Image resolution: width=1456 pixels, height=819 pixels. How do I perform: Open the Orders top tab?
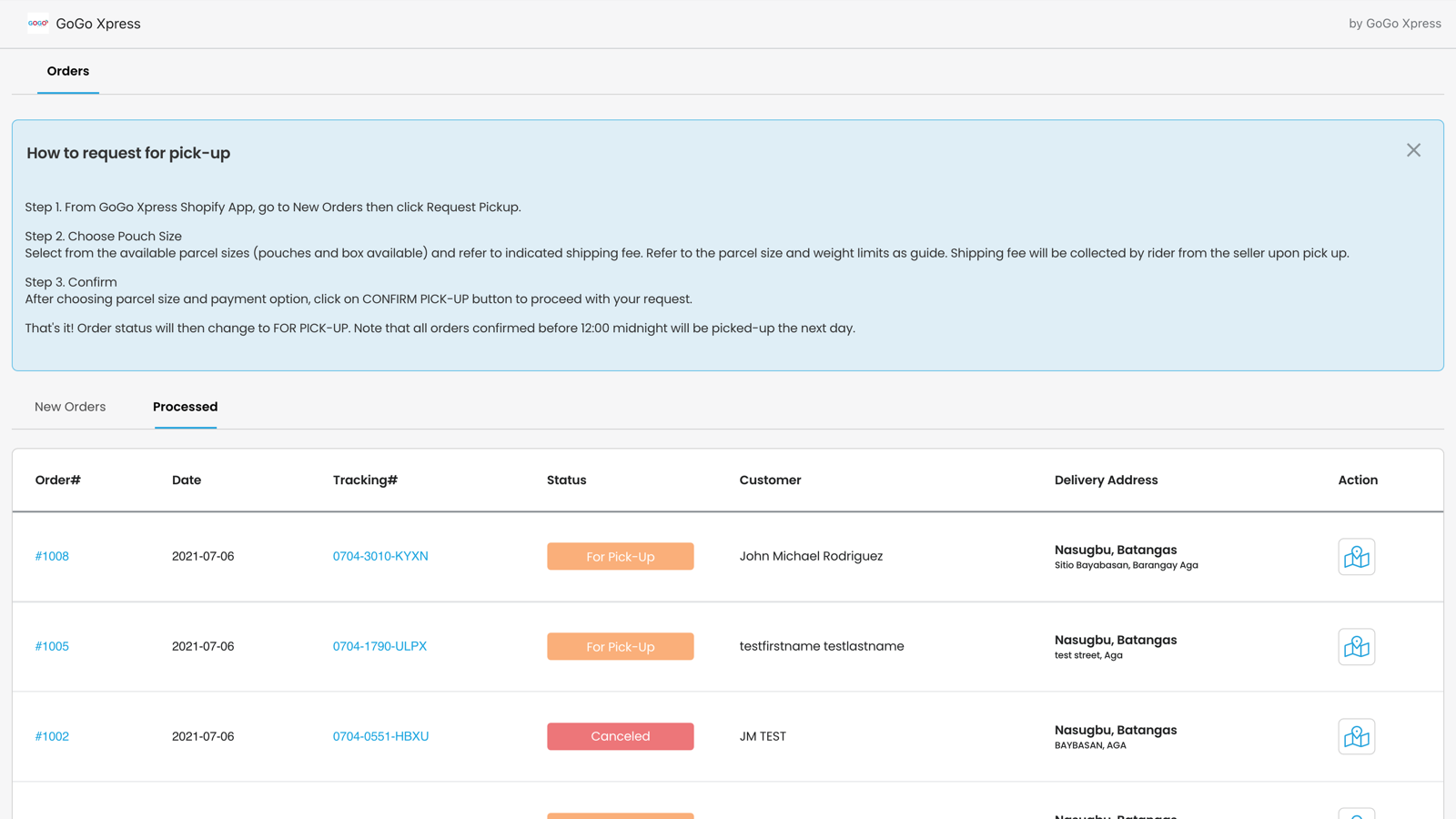(68, 71)
